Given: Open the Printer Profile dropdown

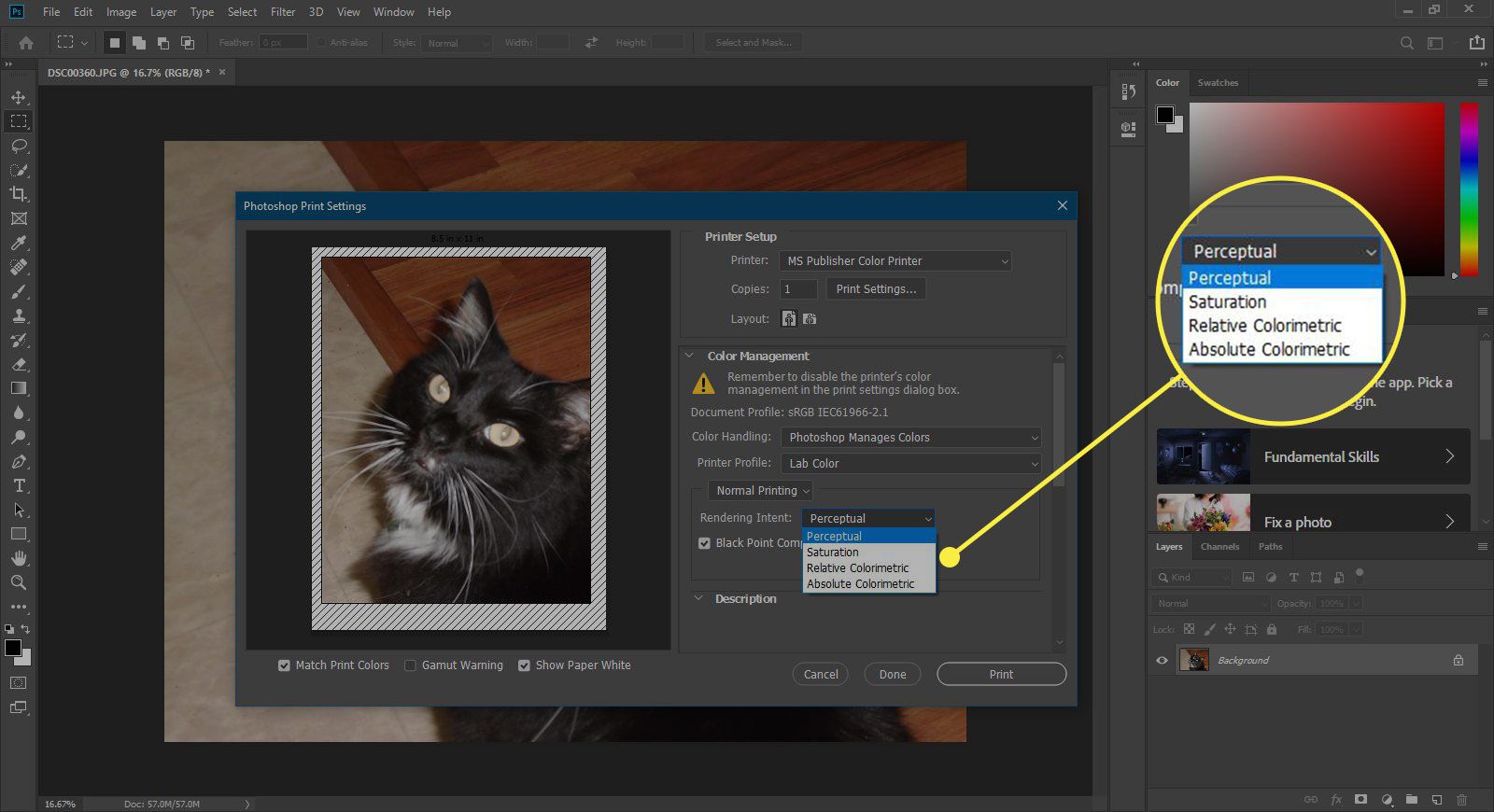Looking at the screenshot, I should coord(911,464).
